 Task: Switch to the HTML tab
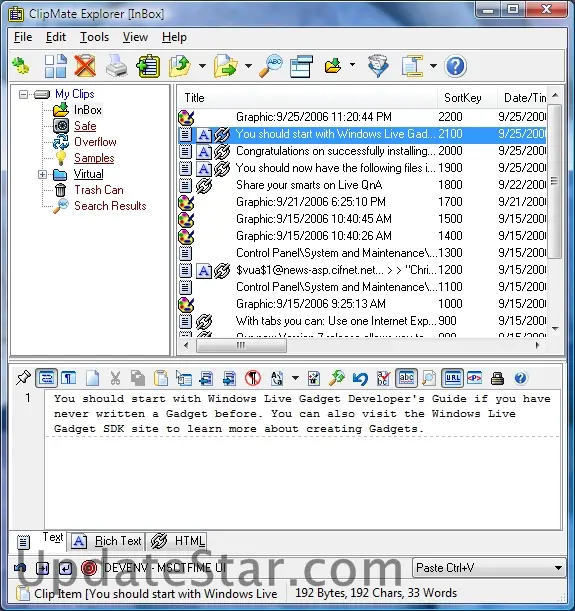click(178, 541)
